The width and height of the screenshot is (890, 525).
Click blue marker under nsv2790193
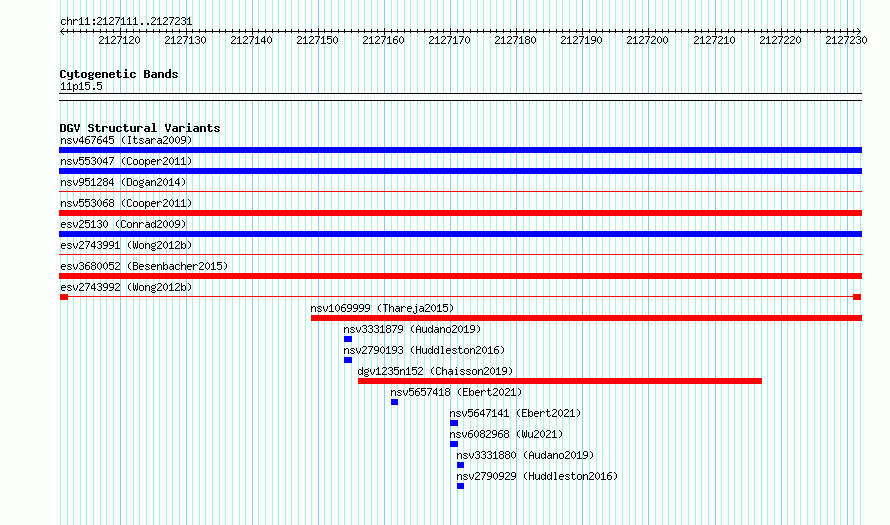[348, 360]
